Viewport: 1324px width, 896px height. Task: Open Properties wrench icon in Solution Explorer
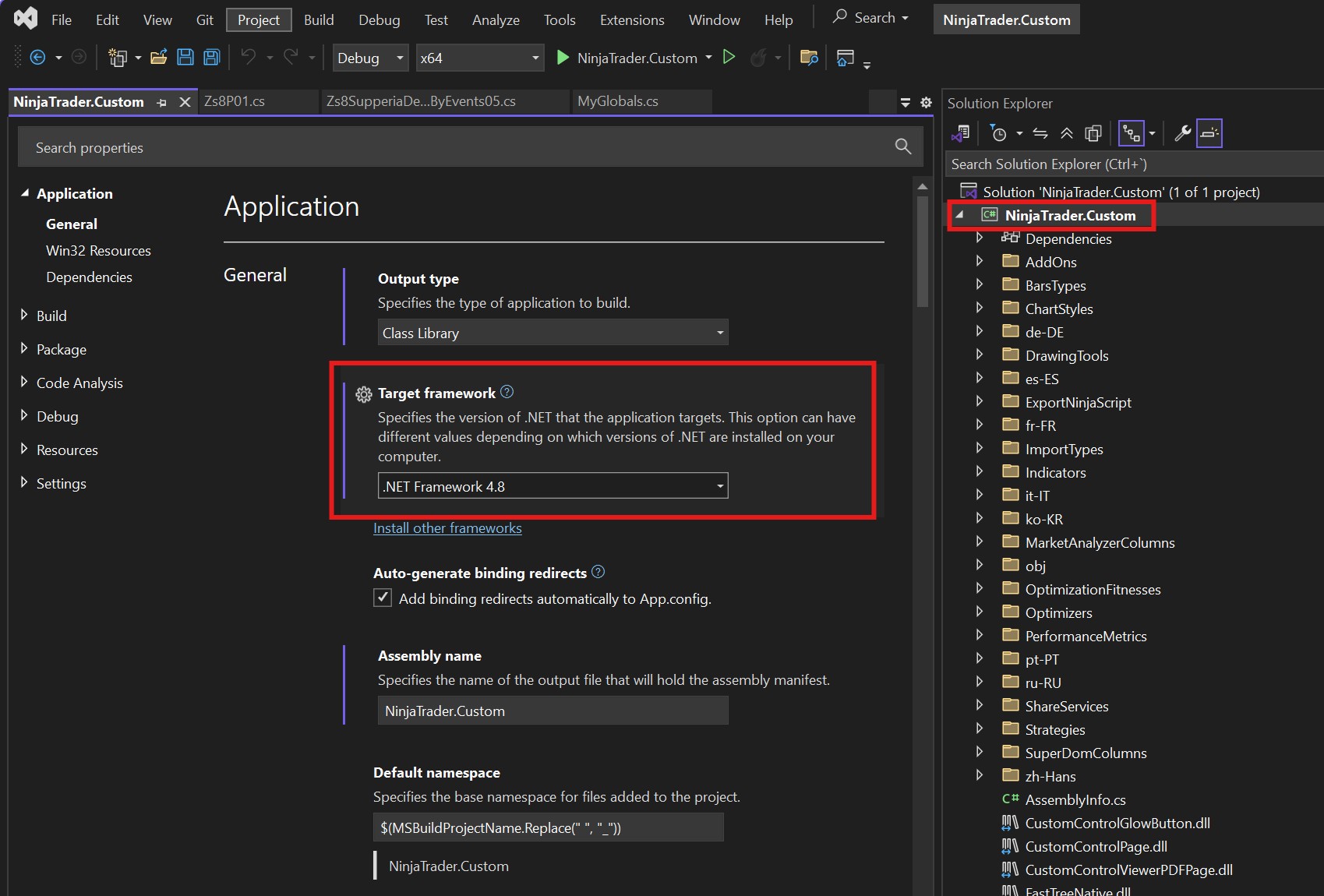pyautogui.click(x=1182, y=133)
